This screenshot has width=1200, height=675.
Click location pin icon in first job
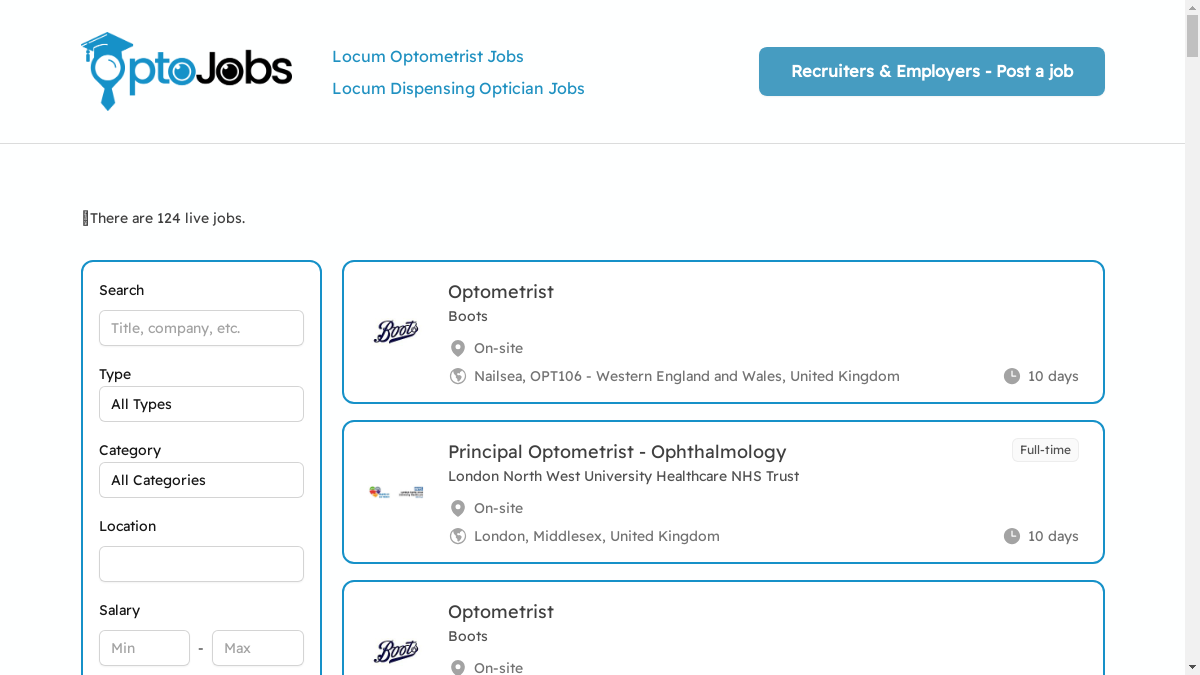458,348
